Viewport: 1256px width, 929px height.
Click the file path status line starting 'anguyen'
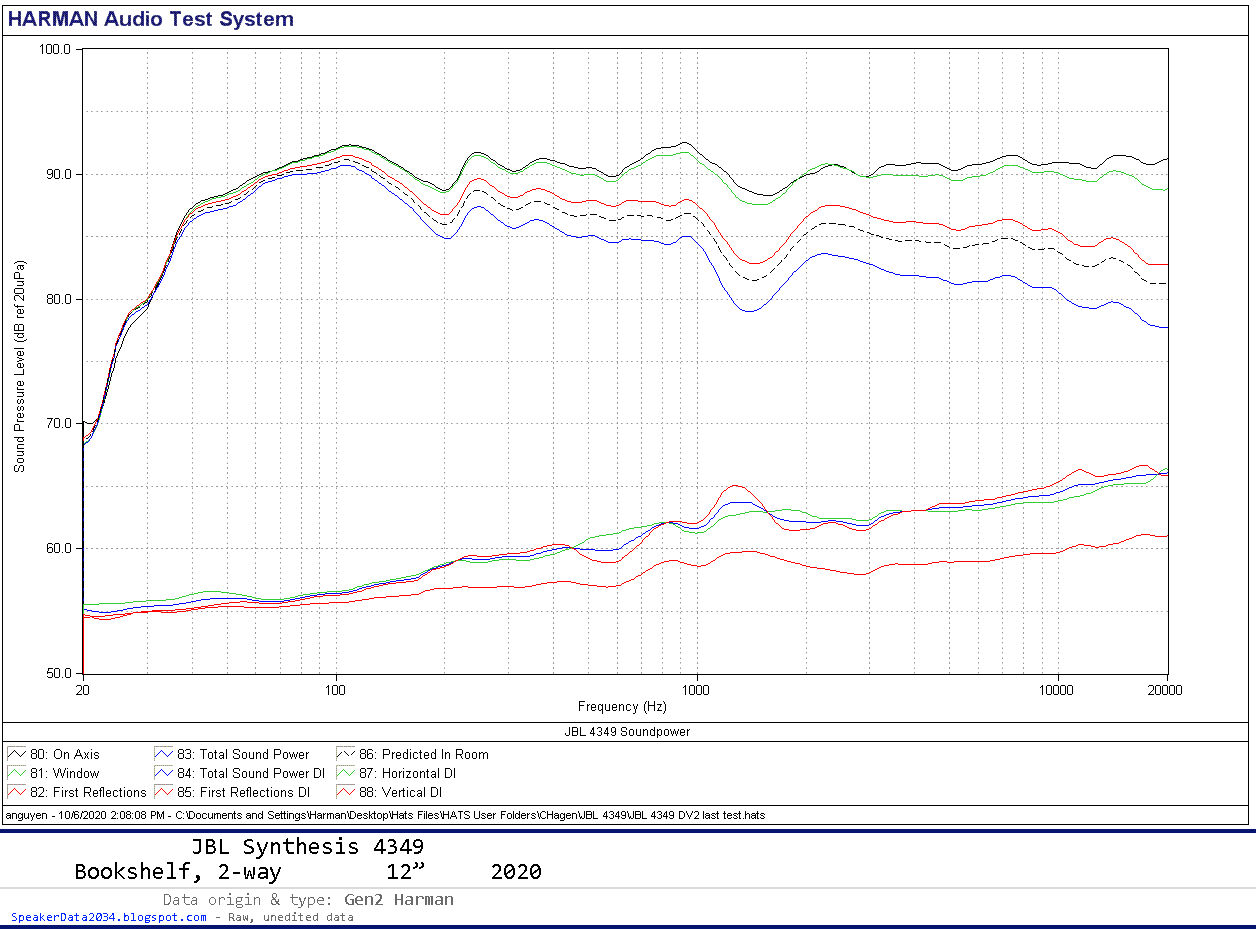pyautogui.click(x=386, y=815)
